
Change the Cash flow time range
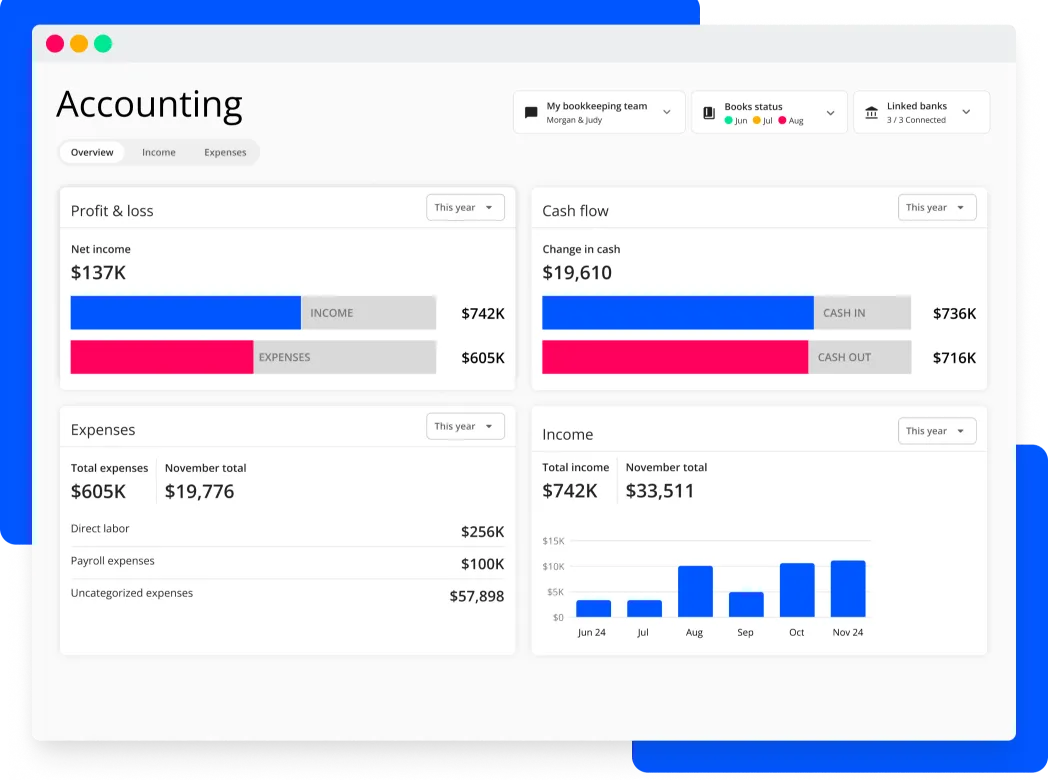pyautogui.click(x=937, y=207)
